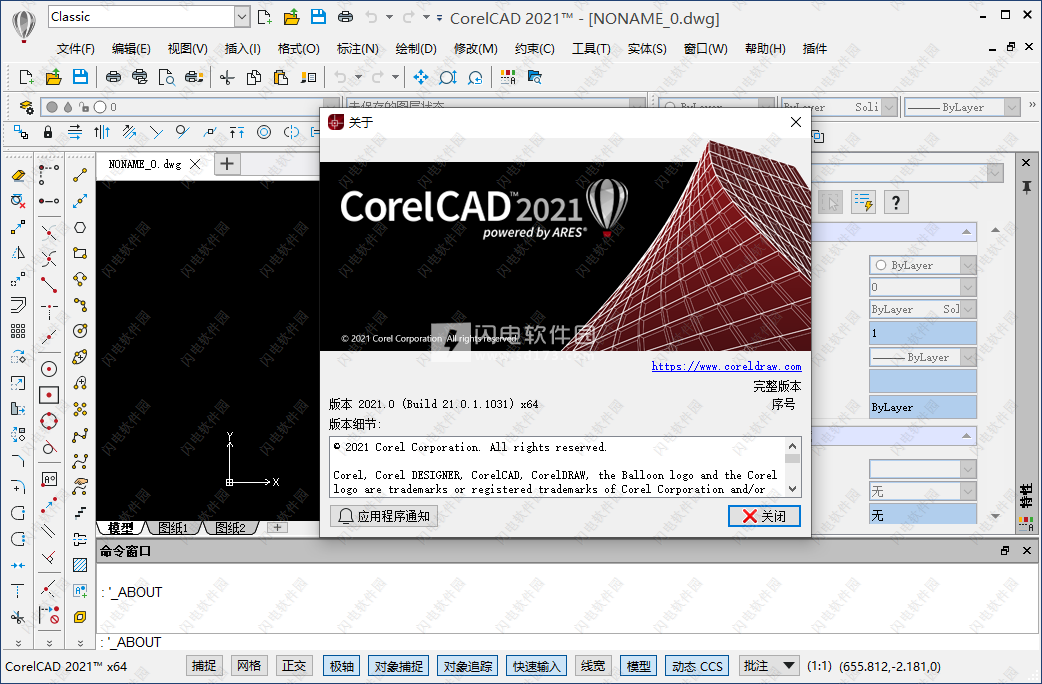Select the Delete eraser tool
Image resolution: width=1042 pixels, height=684 pixels.
(x=18, y=175)
